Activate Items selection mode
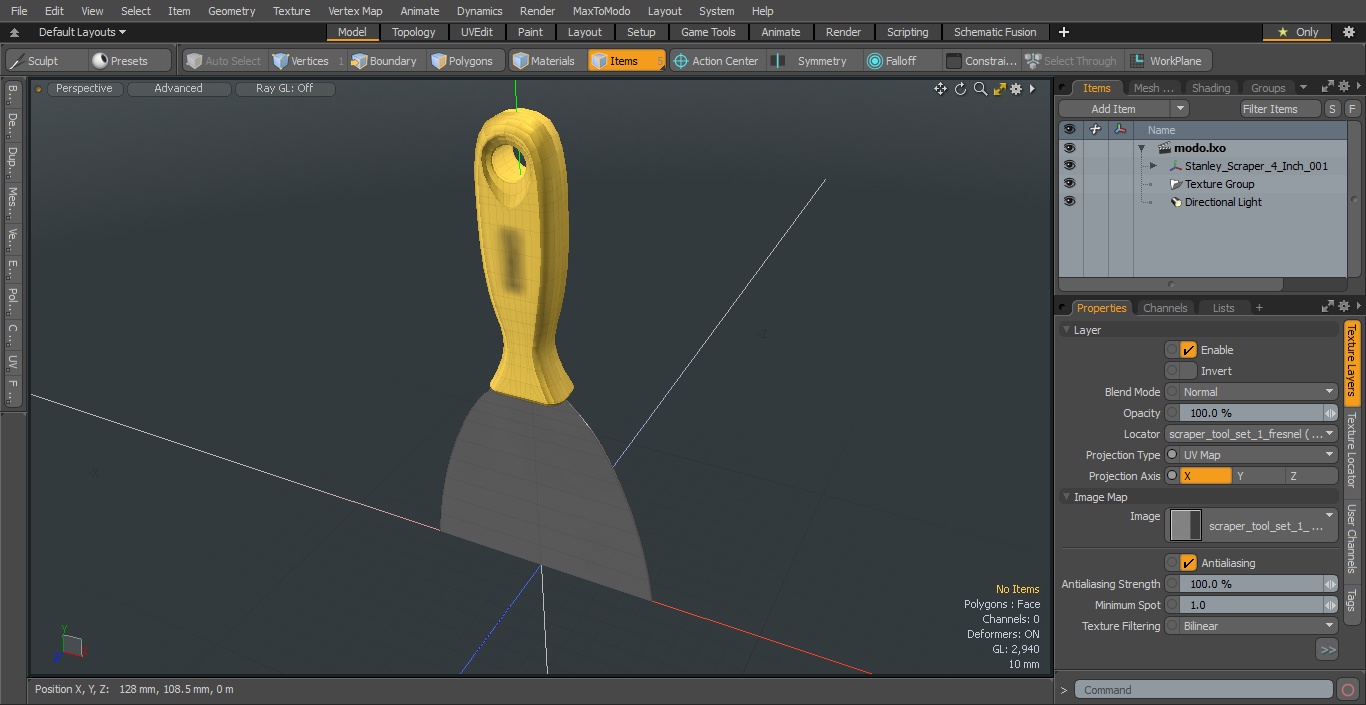Viewport: 1366px width, 705px height. tap(626, 61)
